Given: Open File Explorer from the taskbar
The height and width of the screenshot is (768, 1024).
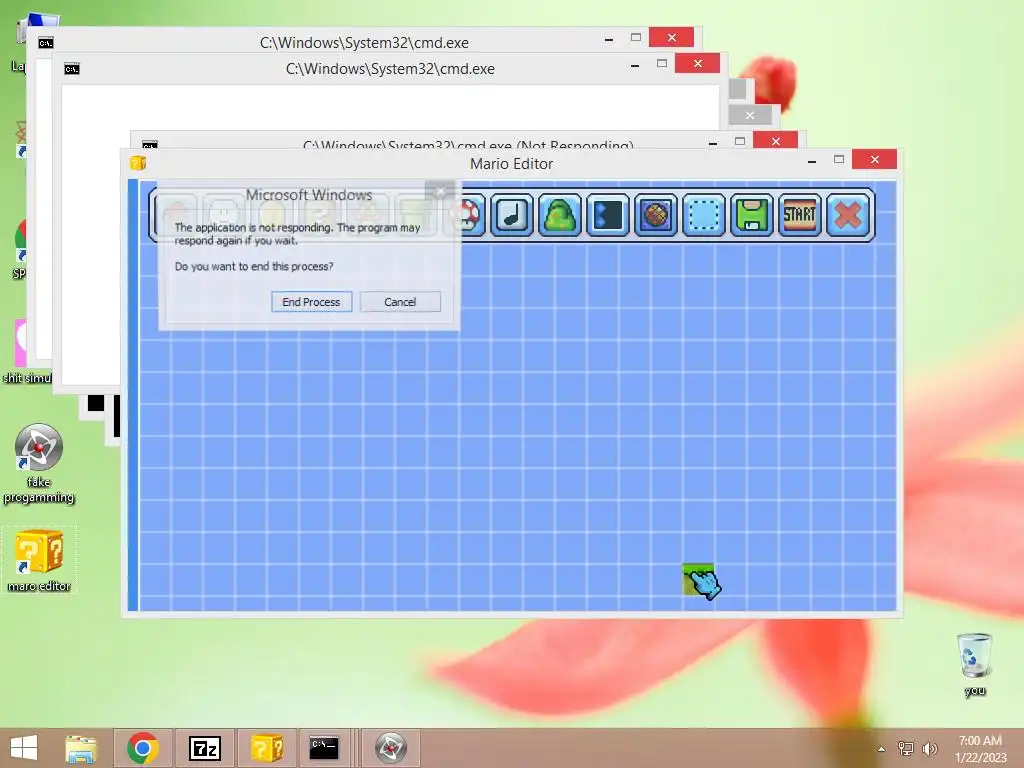Looking at the screenshot, I should click(x=81, y=748).
